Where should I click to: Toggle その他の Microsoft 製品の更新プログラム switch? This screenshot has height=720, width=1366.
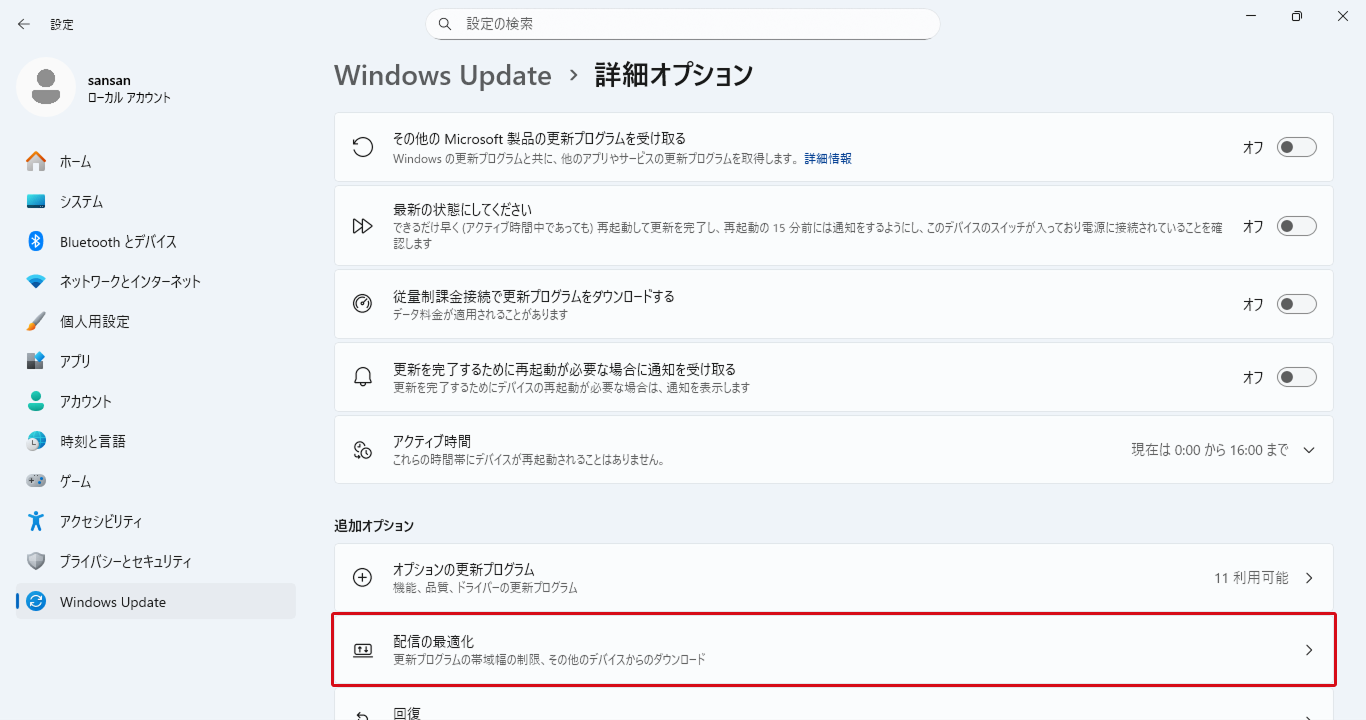click(1297, 147)
